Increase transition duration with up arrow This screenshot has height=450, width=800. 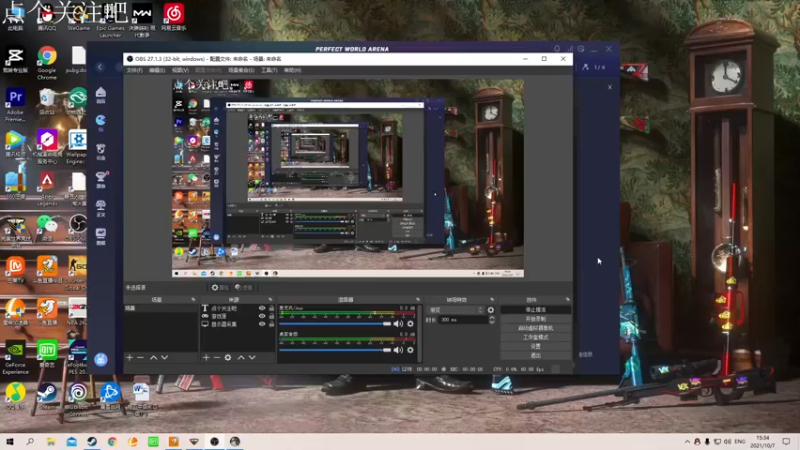pyautogui.click(x=492, y=318)
